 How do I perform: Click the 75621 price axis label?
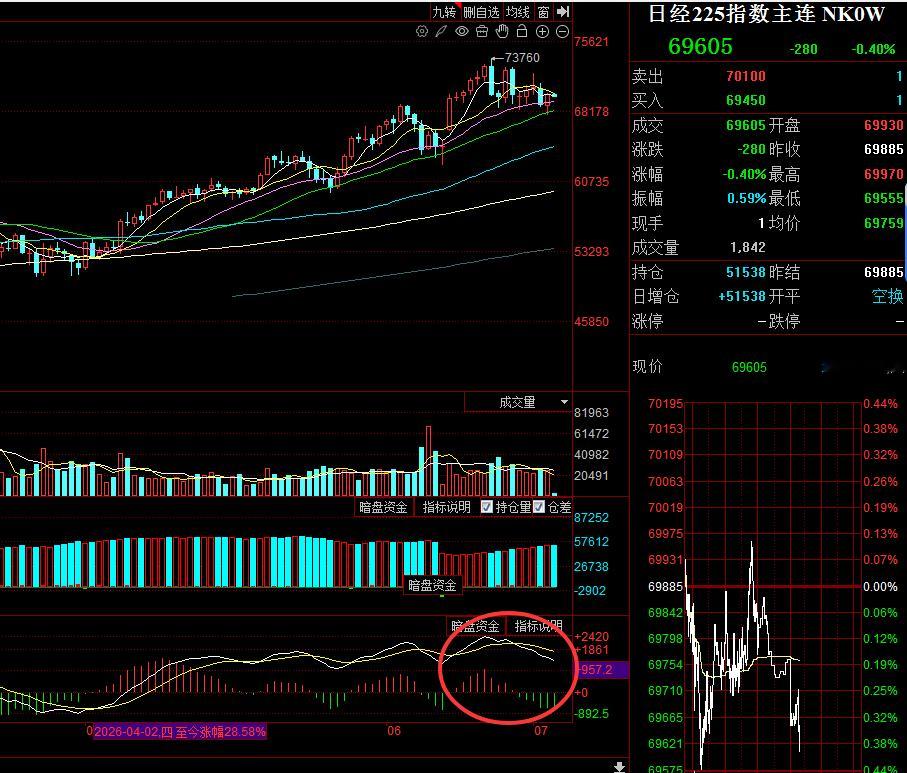click(x=591, y=42)
